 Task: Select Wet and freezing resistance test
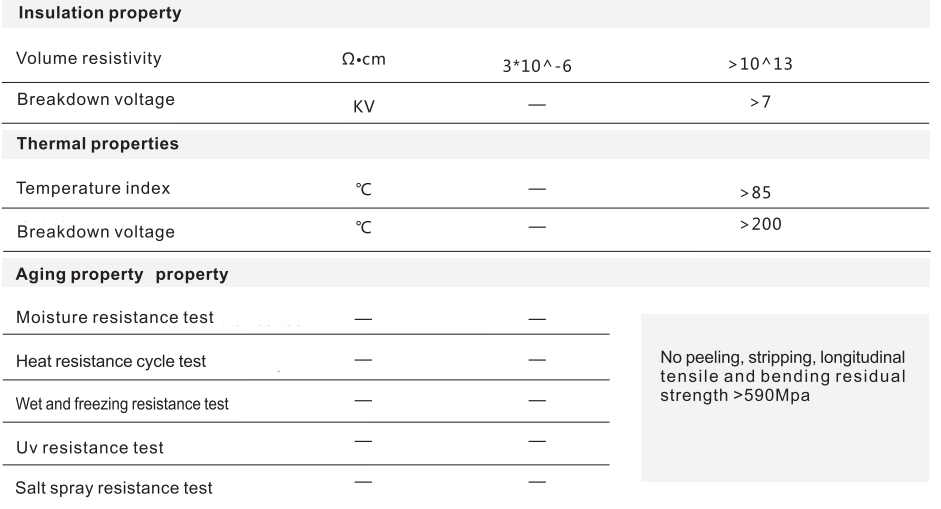[x=122, y=404]
